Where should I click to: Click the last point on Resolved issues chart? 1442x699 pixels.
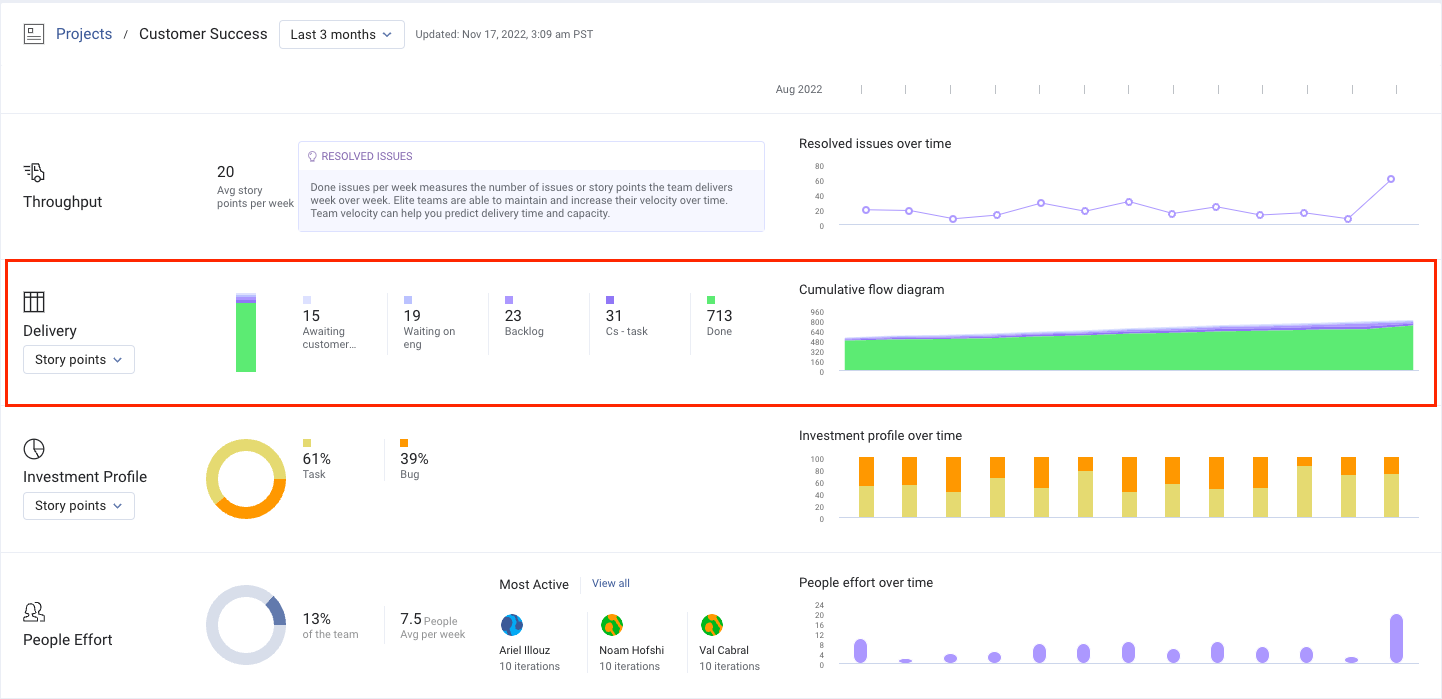(1390, 180)
